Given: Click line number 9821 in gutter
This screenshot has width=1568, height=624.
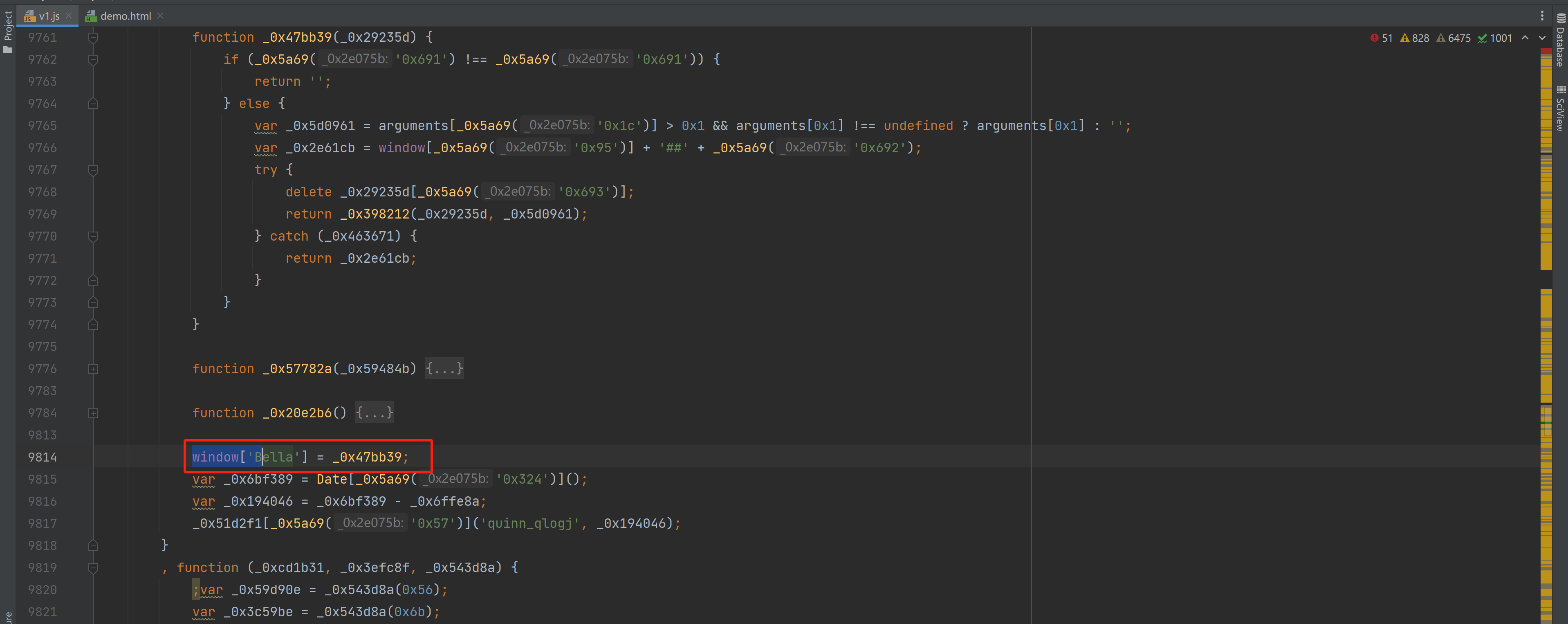Looking at the screenshot, I should click(x=42, y=612).
